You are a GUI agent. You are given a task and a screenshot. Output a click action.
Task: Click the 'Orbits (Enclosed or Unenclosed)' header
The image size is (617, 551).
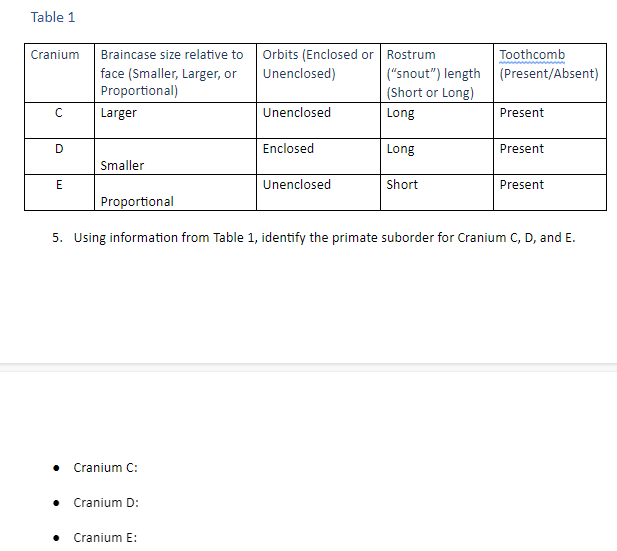coord(318,73)
